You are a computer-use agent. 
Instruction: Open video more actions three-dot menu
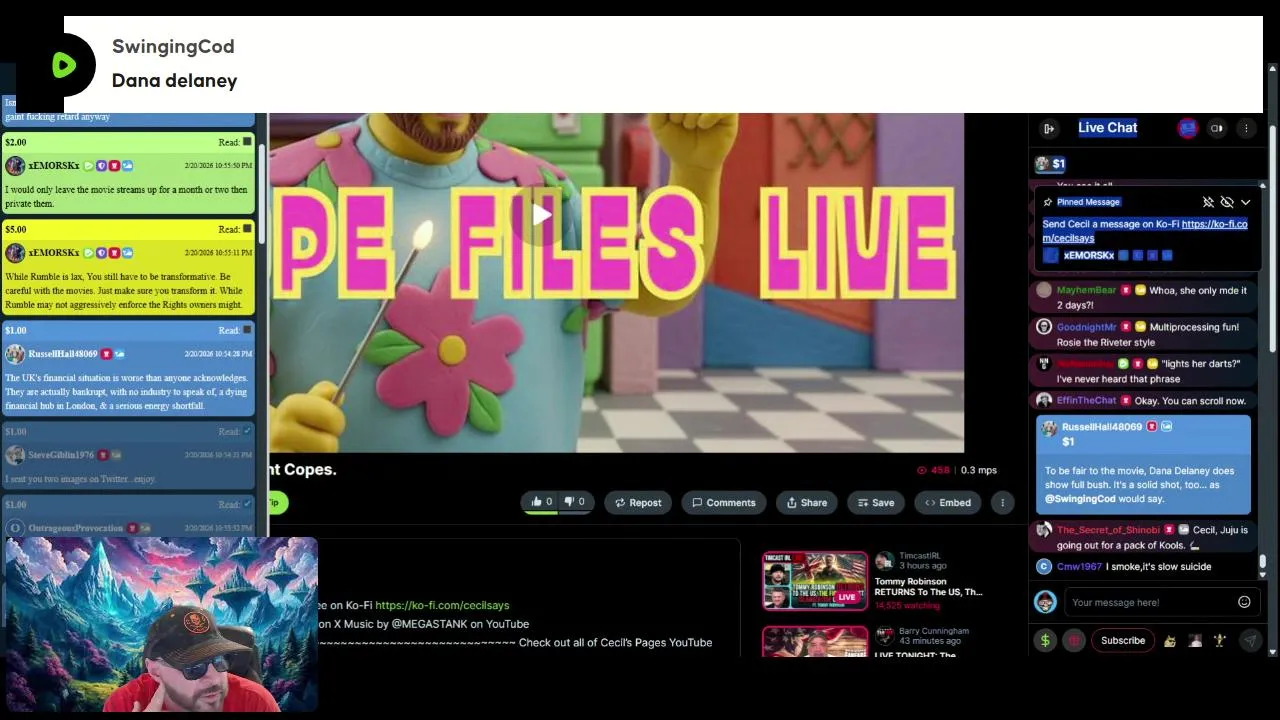[1002, 503]
